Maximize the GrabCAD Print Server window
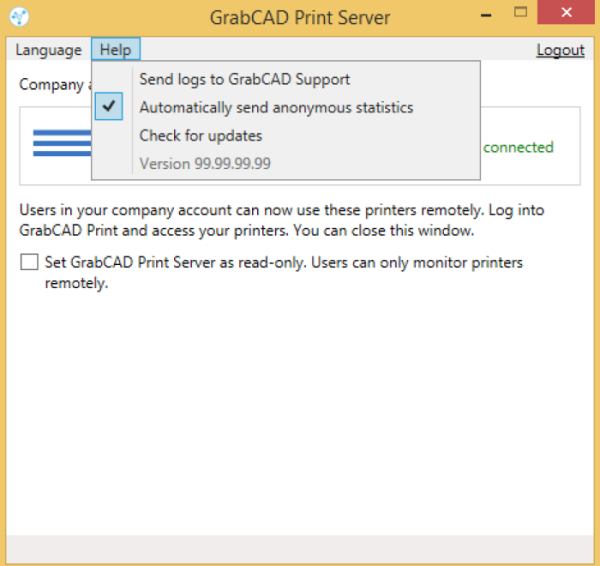This screenshot has width=600, height=566. tap(520, 13)
